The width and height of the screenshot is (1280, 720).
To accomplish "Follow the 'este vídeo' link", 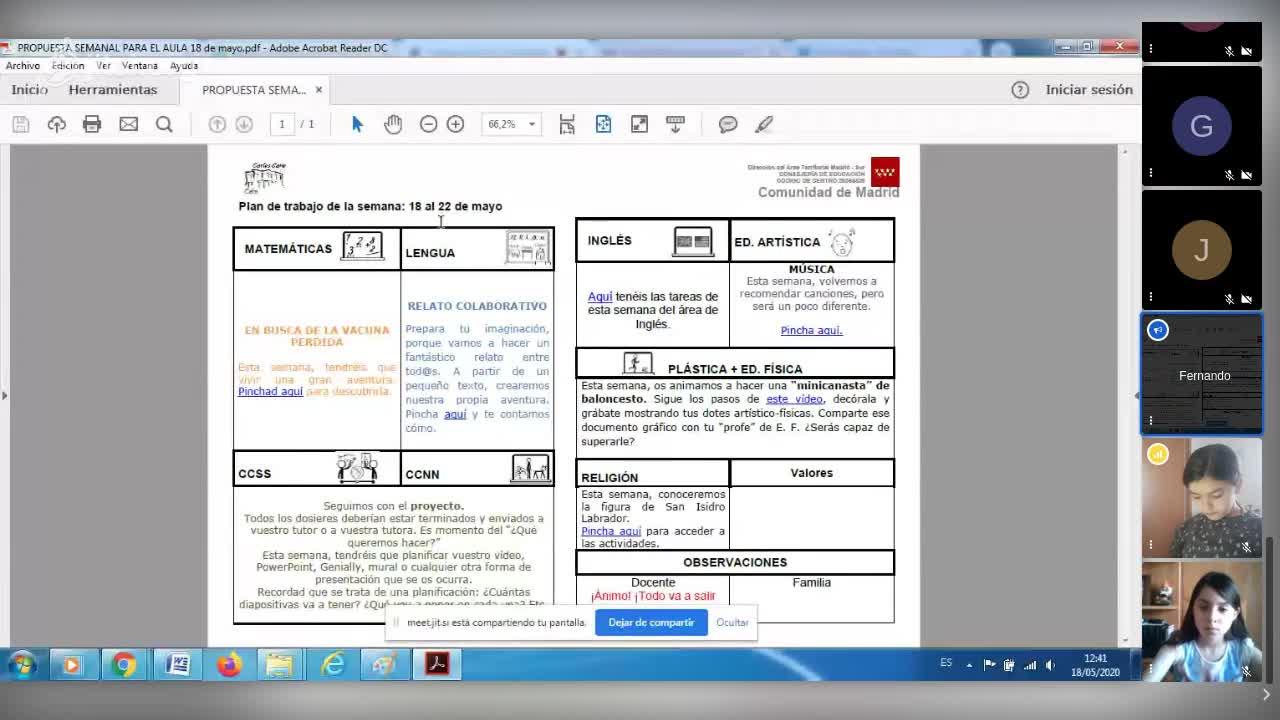I will click(794, 399).
